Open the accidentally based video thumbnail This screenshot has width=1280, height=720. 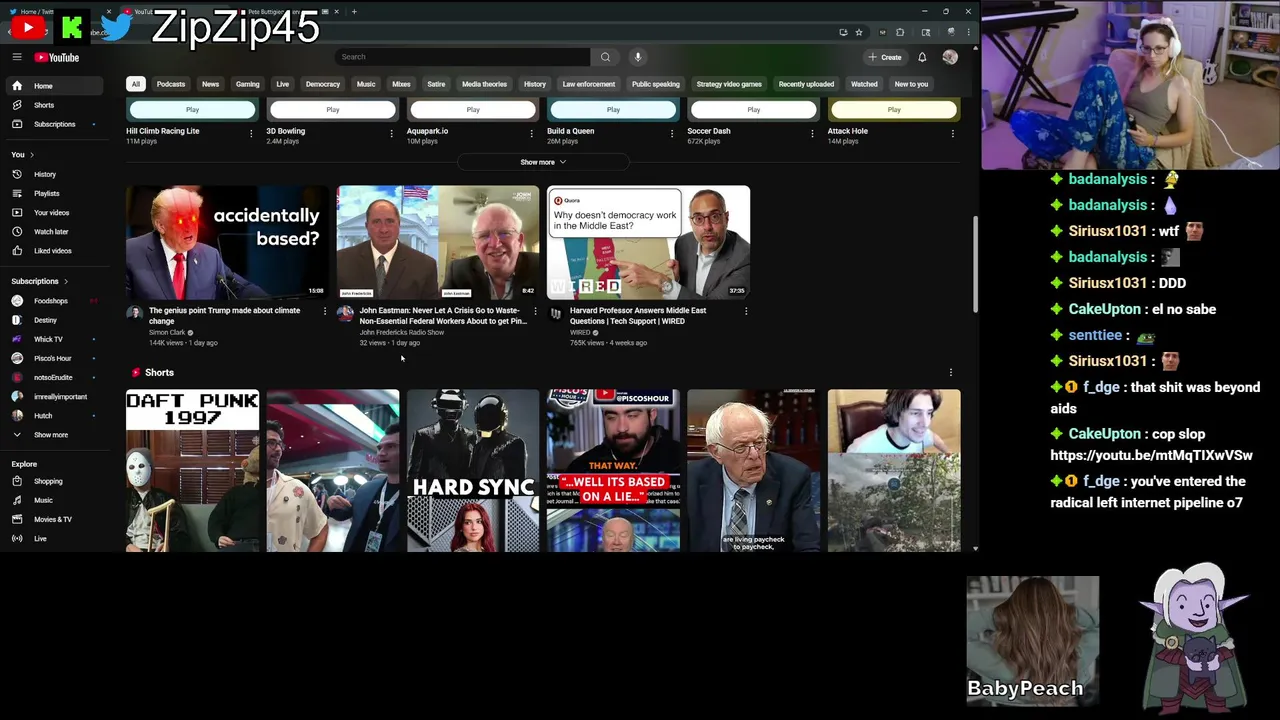[227, 242]
